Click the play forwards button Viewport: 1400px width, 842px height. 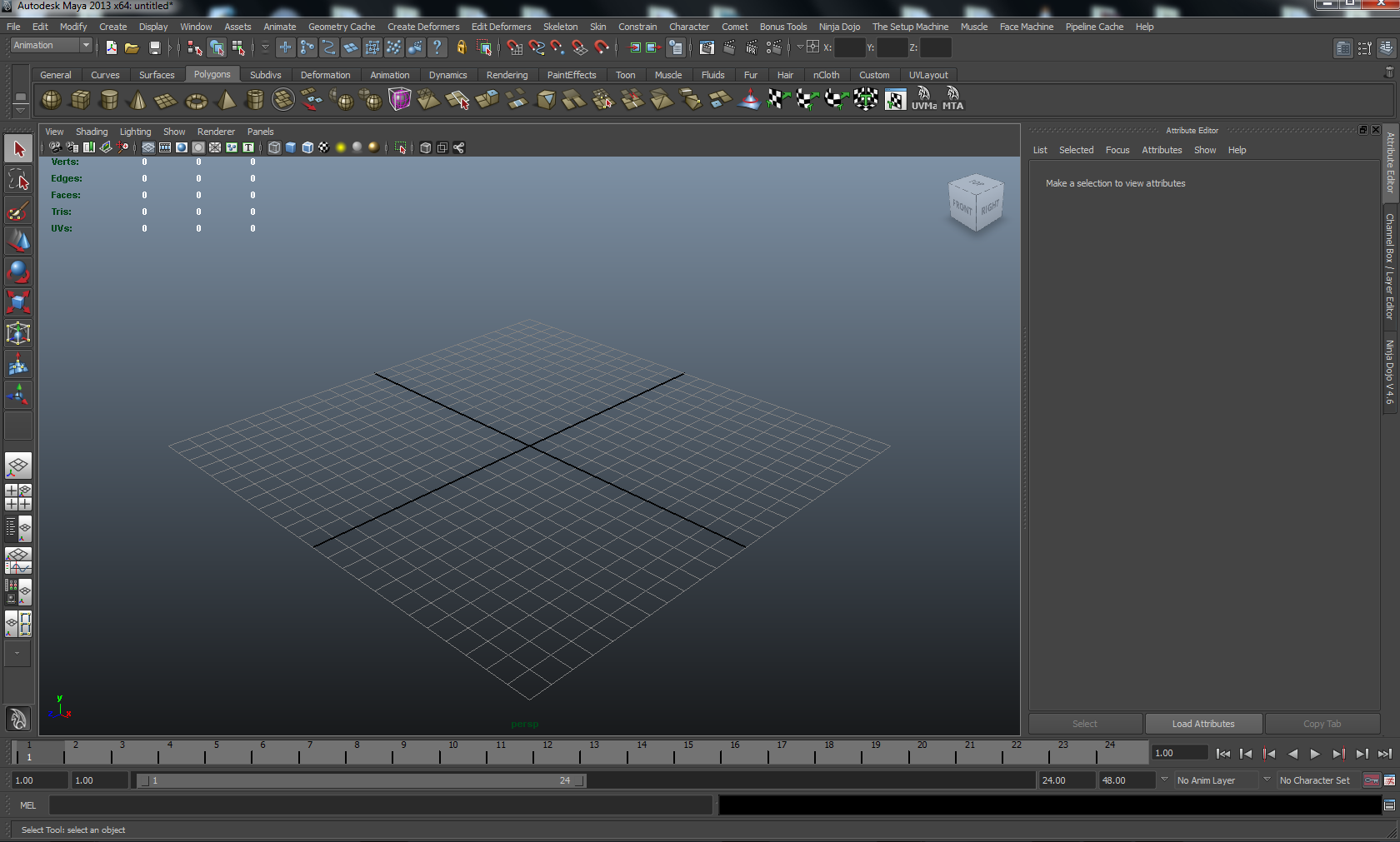point(1315,754)
